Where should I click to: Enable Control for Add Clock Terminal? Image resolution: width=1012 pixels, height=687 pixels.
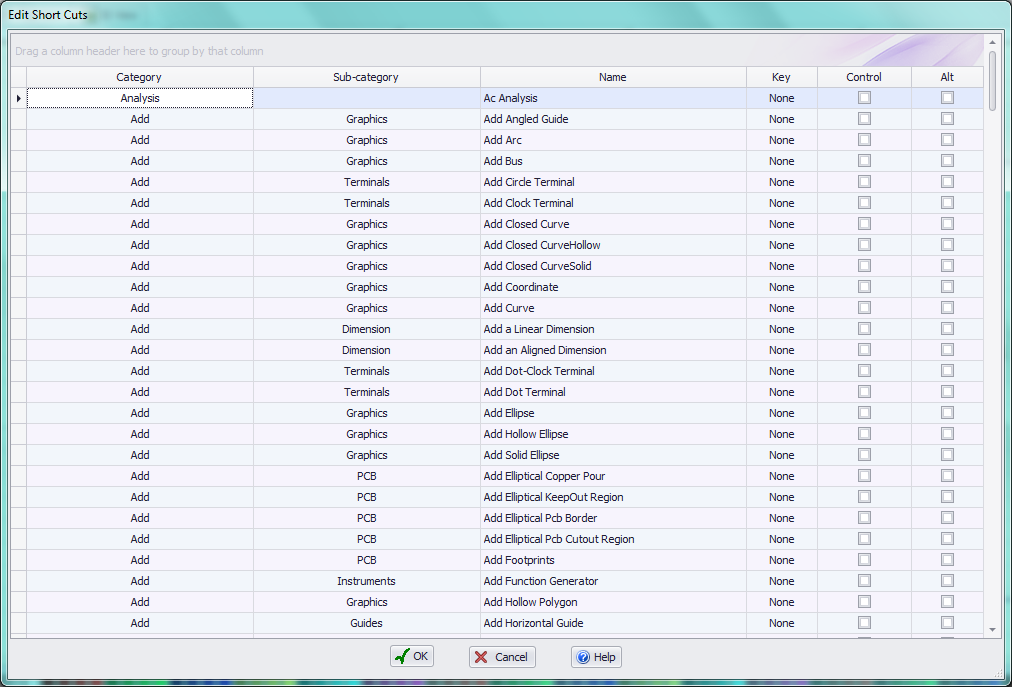[x=864, y=203]
